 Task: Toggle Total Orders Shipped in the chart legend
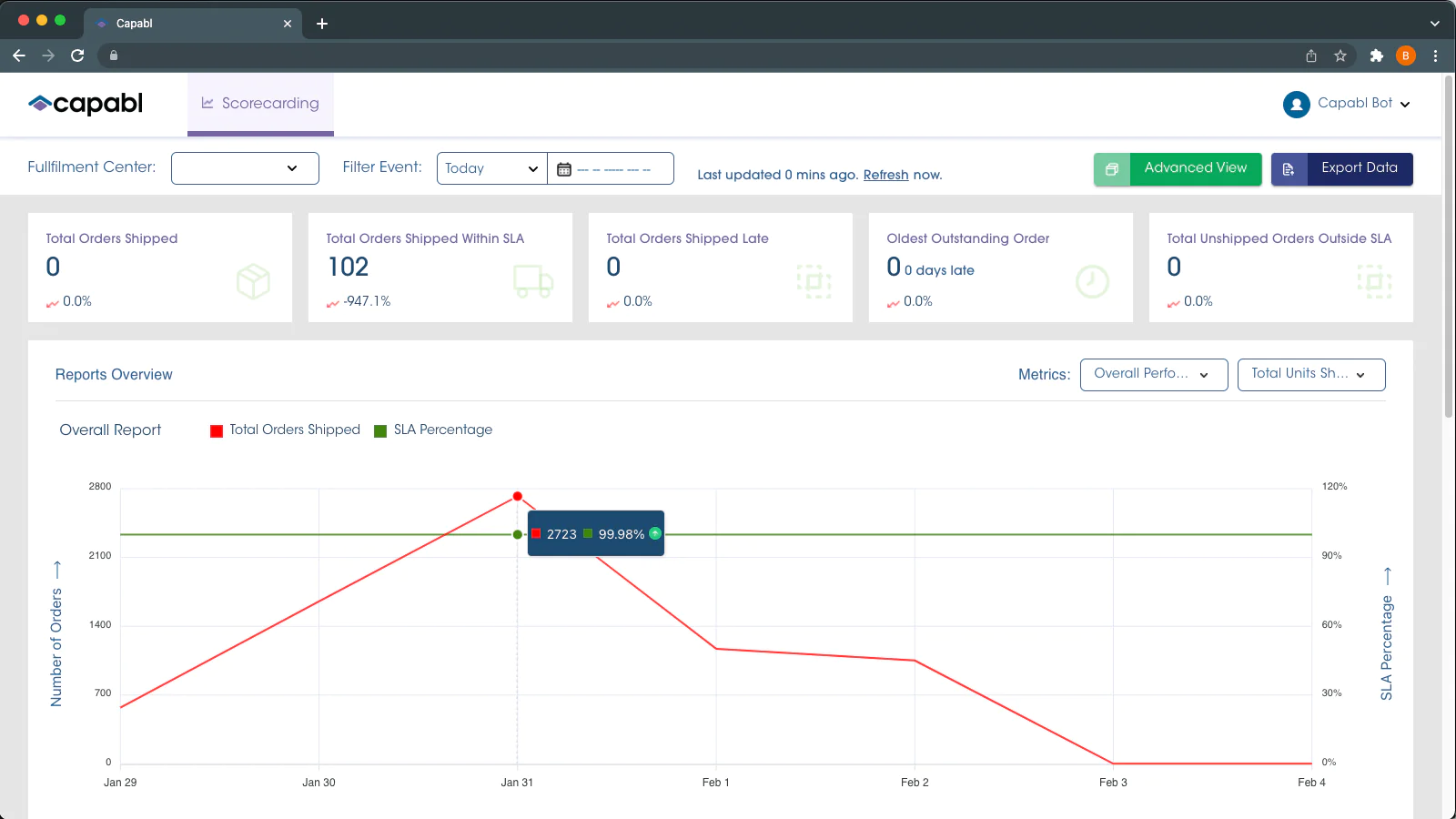285,430
